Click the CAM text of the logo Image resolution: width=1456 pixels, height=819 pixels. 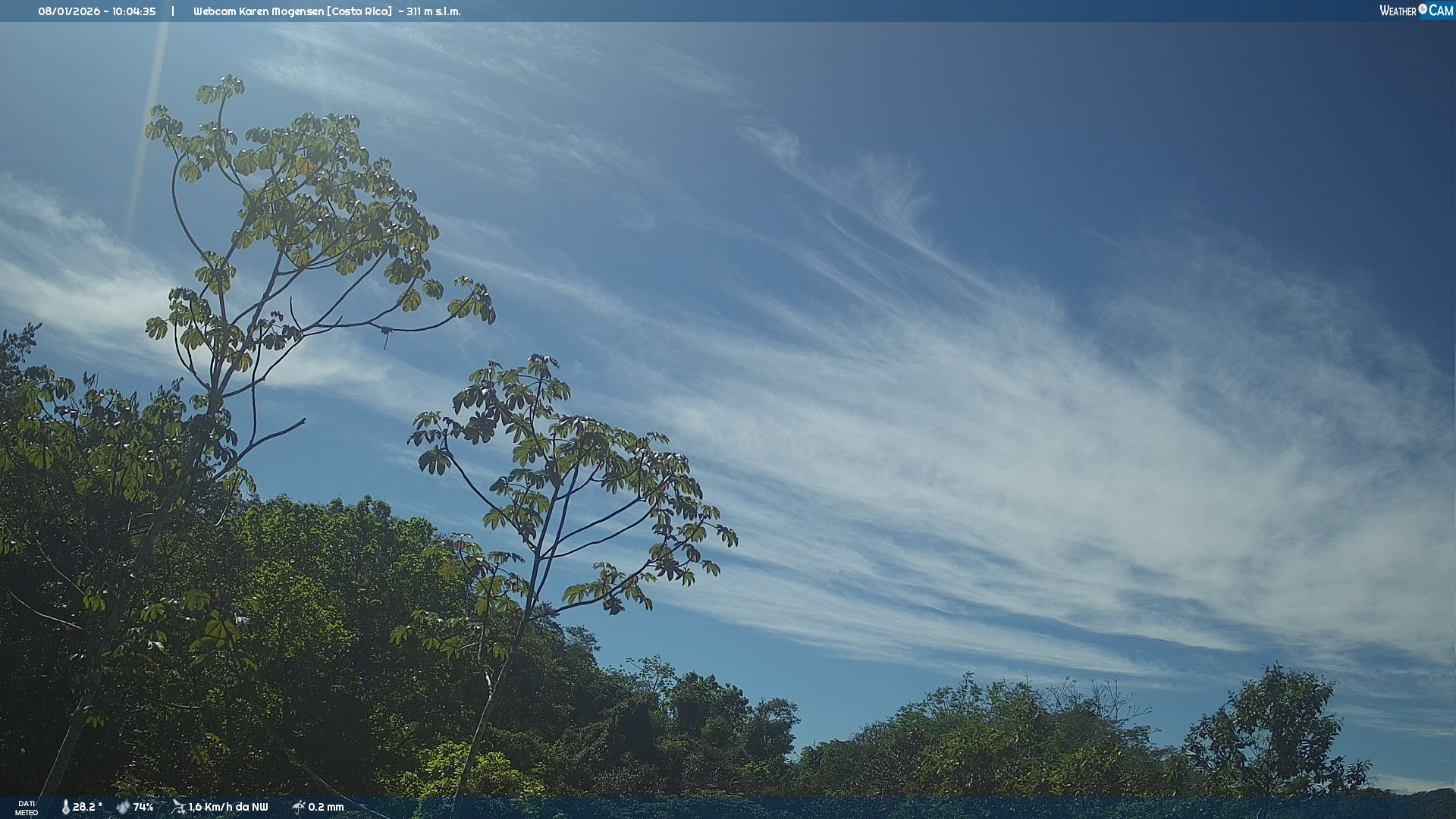[x=1441, y=11]
